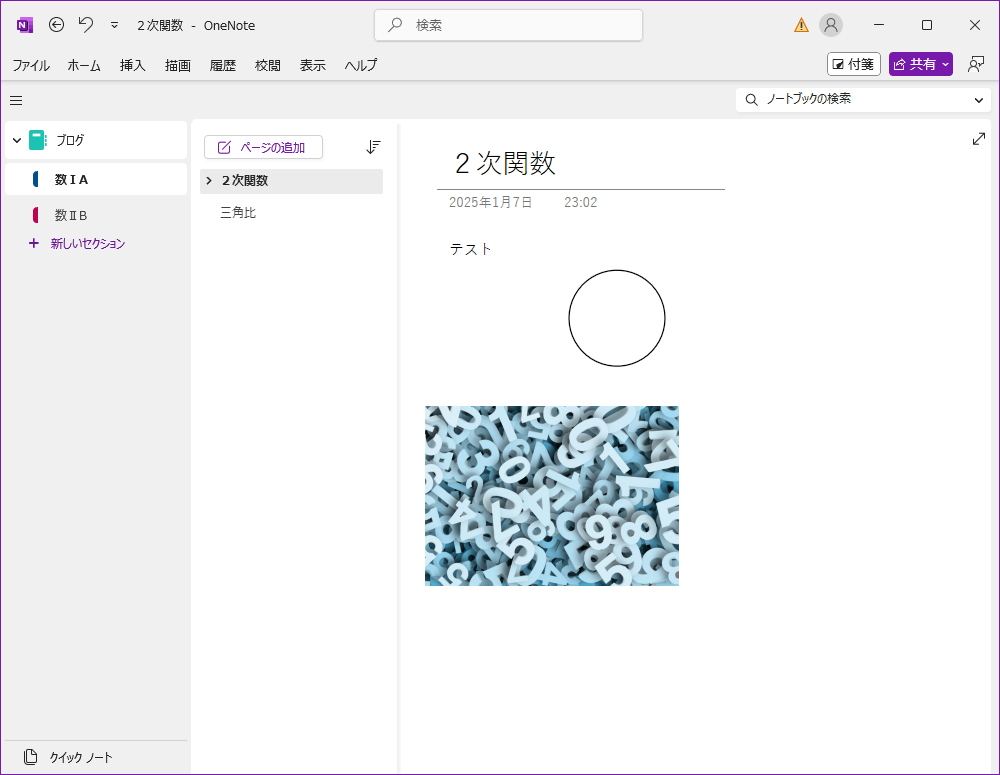The width and height of the screenshot is (1000, 775).
Task: Click the 検索 search box
Action: [508, 25]
